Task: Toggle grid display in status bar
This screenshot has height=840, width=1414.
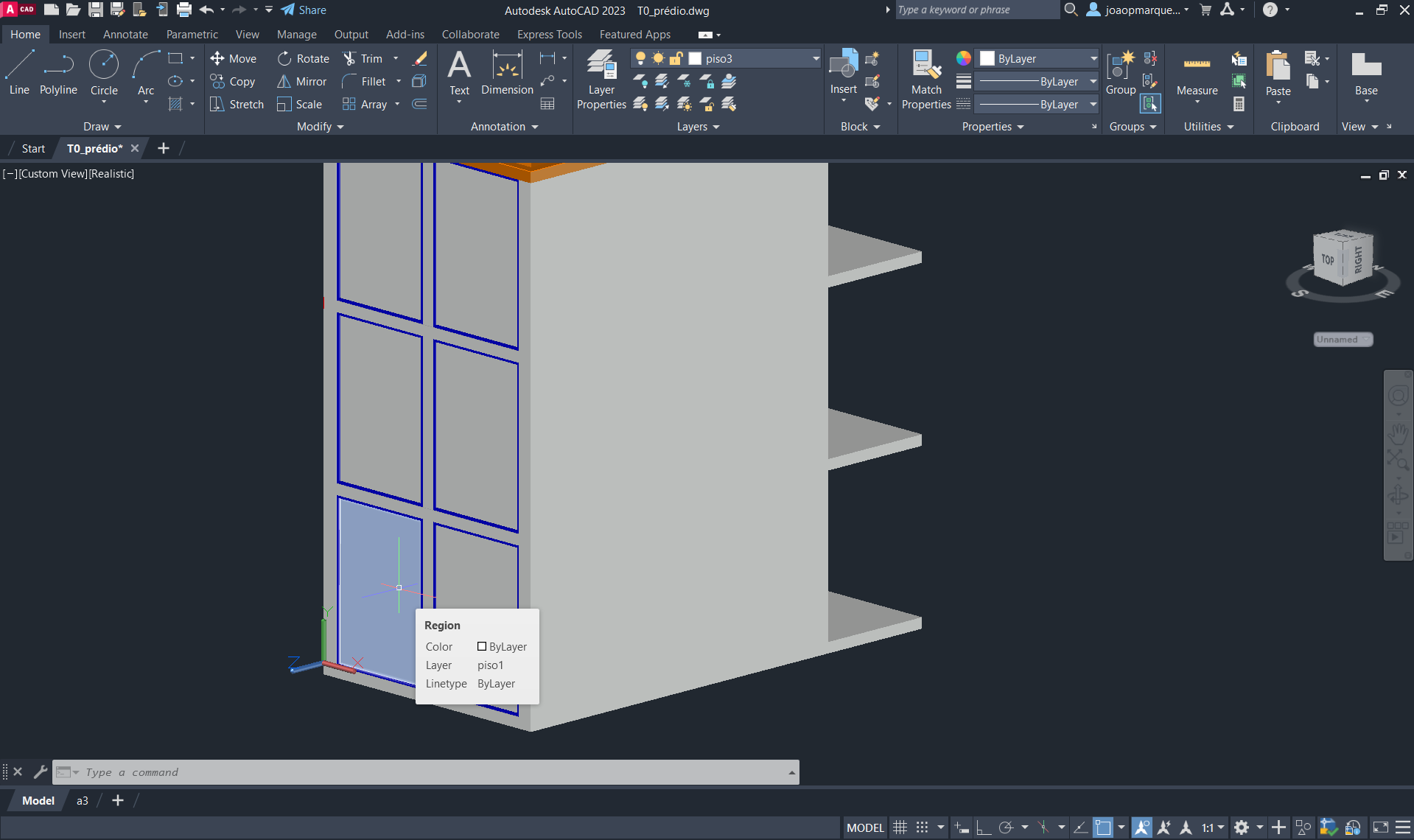Action: tap(900, 827)
